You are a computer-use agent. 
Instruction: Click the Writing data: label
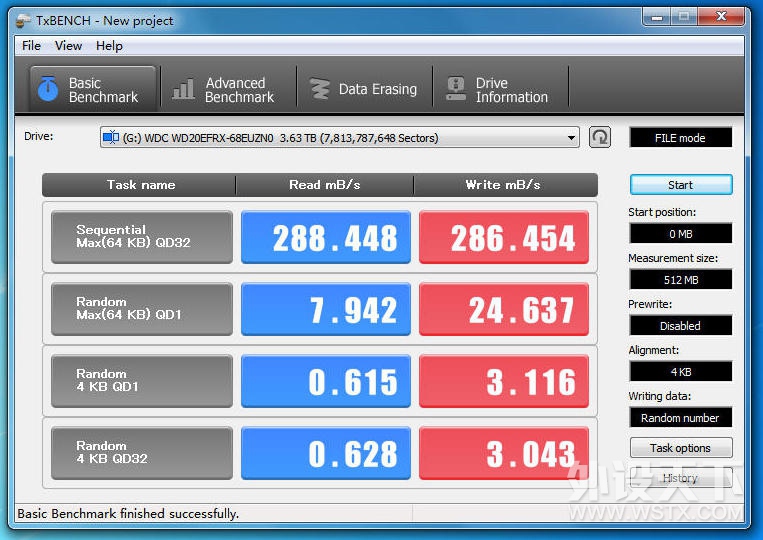point(659,396)
